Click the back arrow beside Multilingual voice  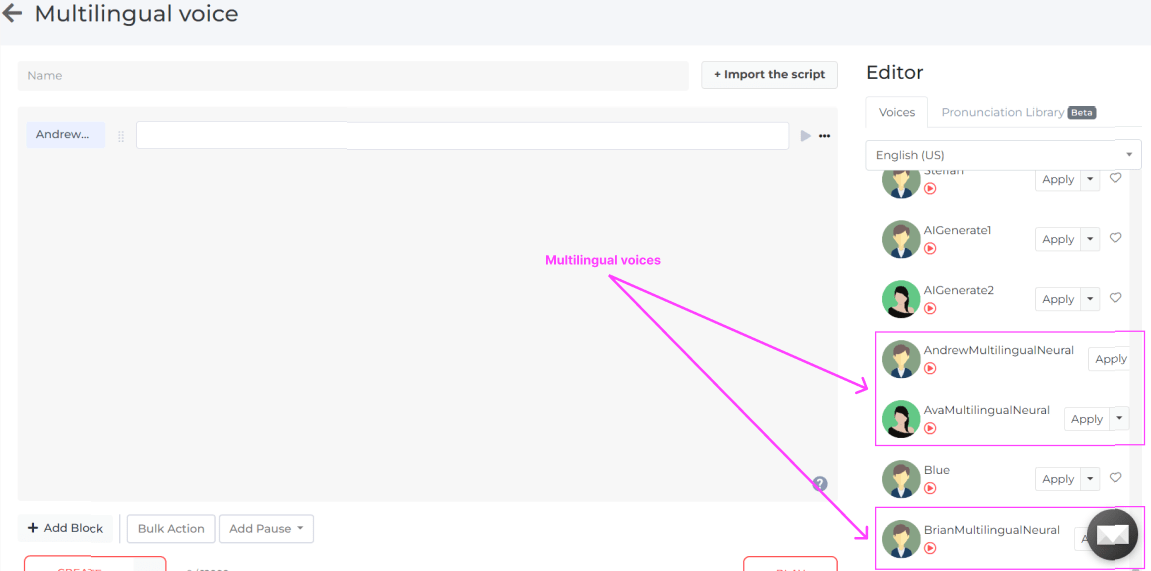tap(12, 14)
